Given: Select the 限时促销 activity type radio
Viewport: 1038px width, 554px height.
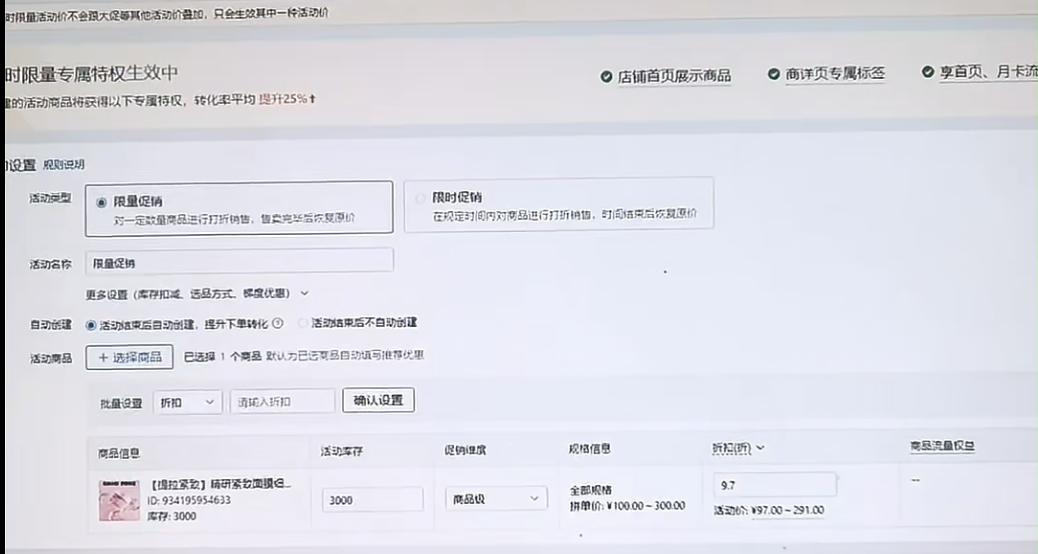Looking at the screenshot, I should pyautogui.click(x=420, y=199).
